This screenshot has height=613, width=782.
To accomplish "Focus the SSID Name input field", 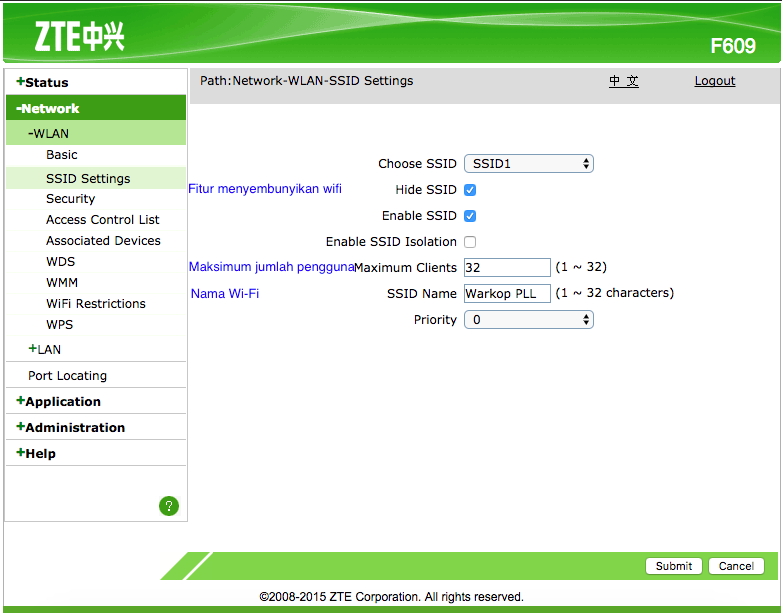I will coord(507,293).
